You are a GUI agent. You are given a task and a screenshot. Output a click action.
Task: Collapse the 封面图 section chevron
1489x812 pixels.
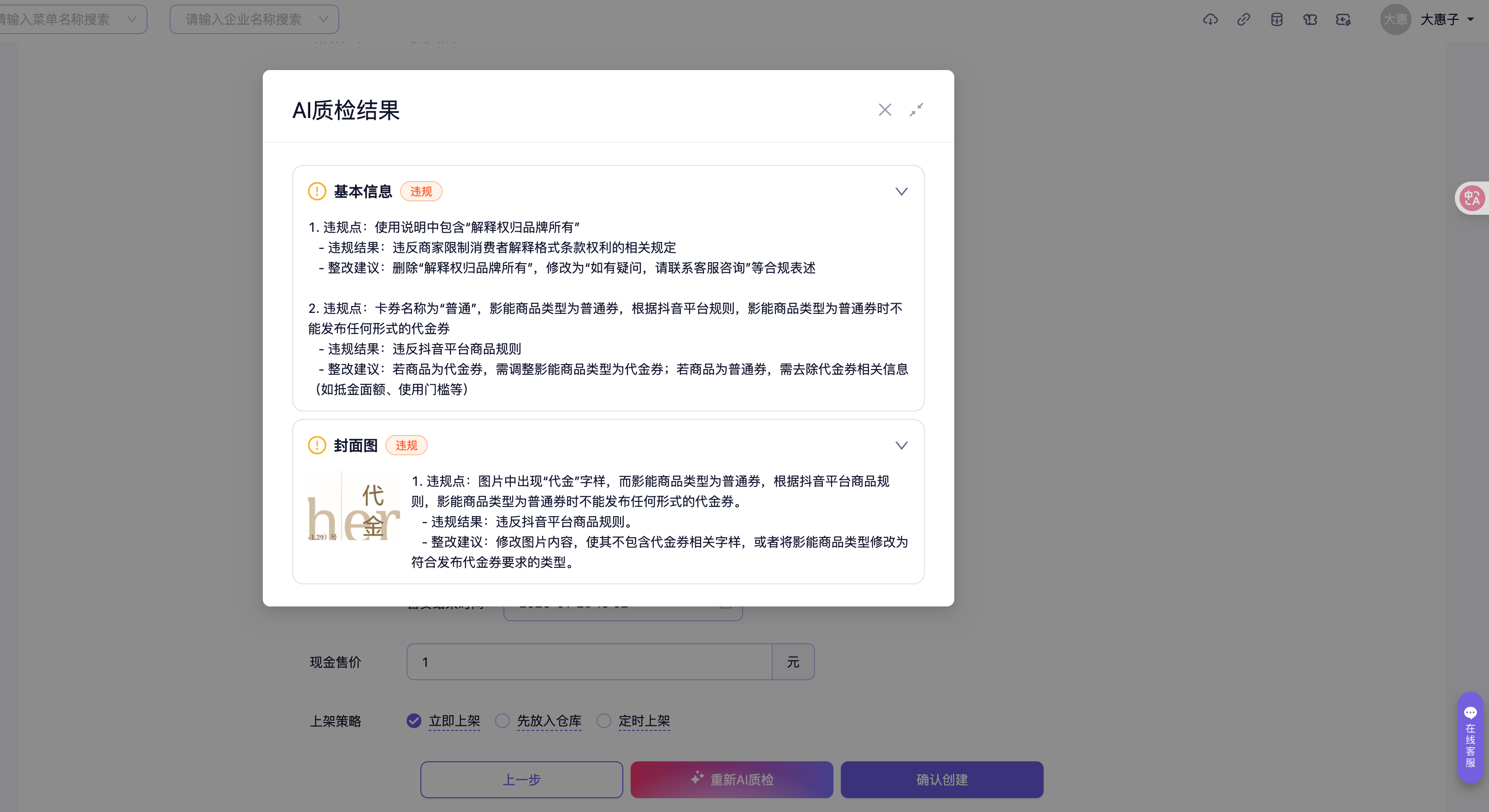[901, 445]
